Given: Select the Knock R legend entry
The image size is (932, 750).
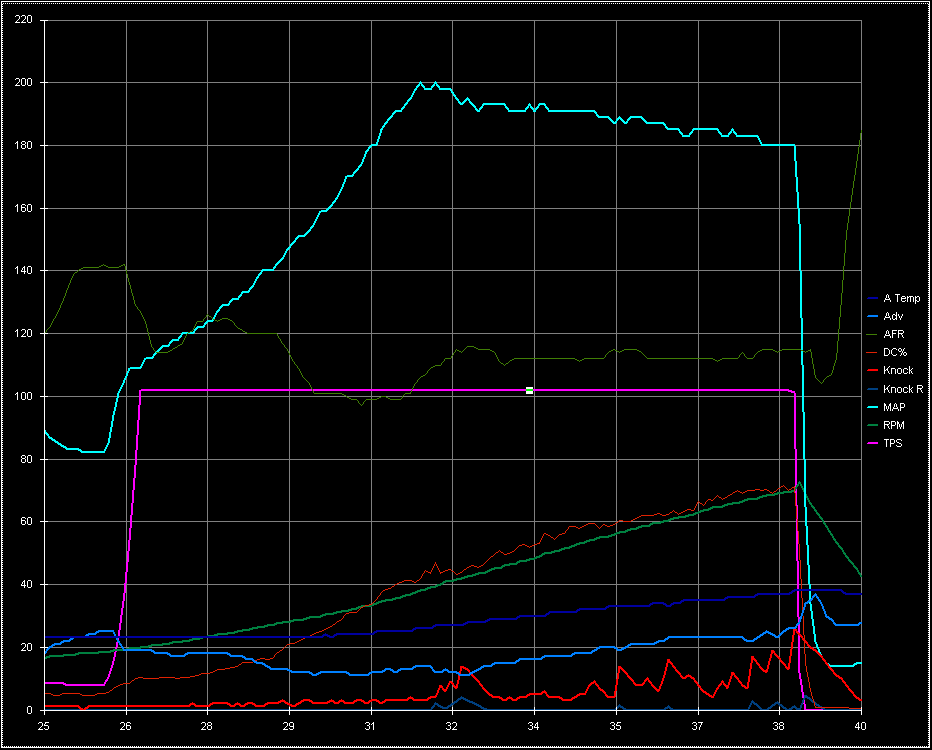Looking at the screenshot, I should click(x=903, y=388).
